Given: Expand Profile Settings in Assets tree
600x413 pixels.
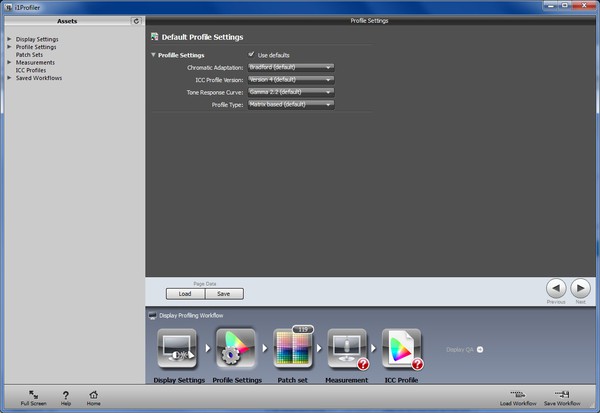Looking at the screenshot, I should coord(9,47).
